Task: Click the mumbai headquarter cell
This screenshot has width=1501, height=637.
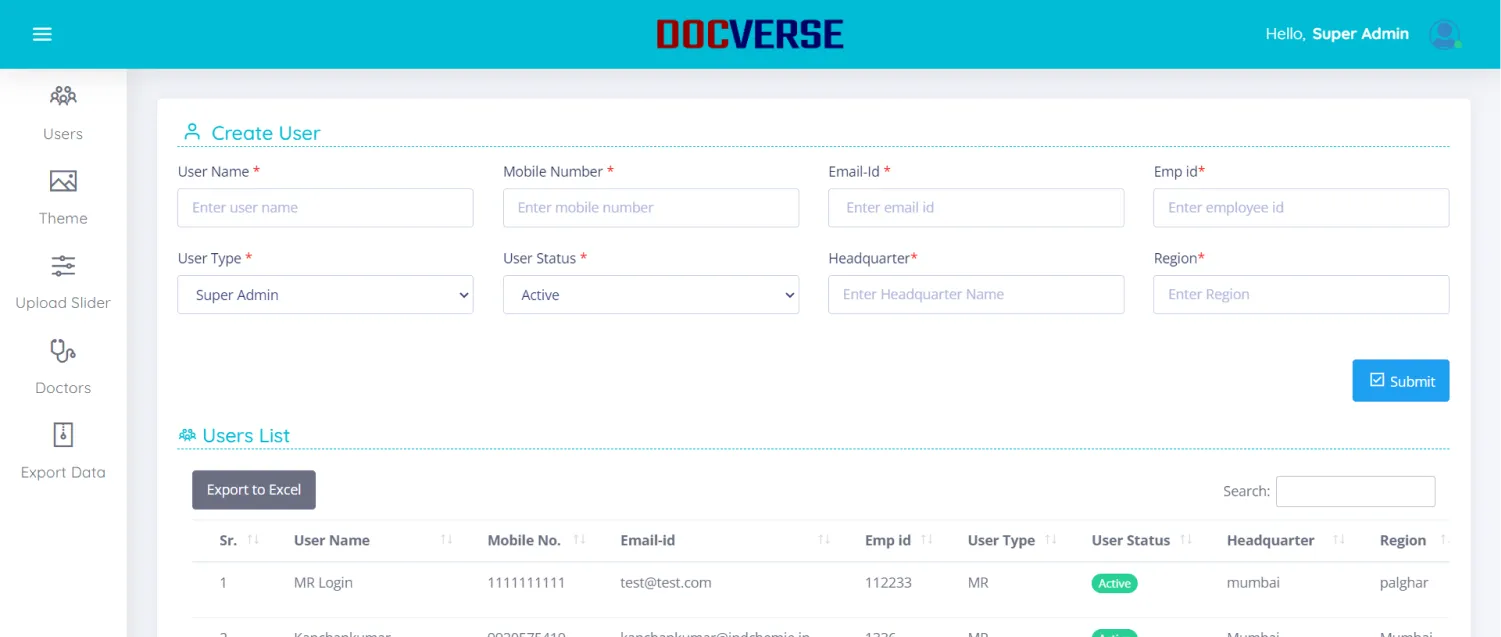Action: point(1253,583)
